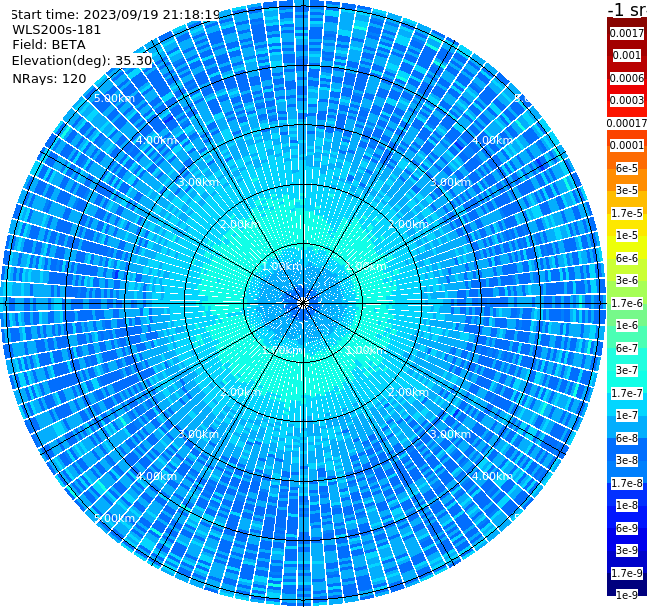
Task: Select the 0.00017 colorbar tick label
Action: coord(627,123)
